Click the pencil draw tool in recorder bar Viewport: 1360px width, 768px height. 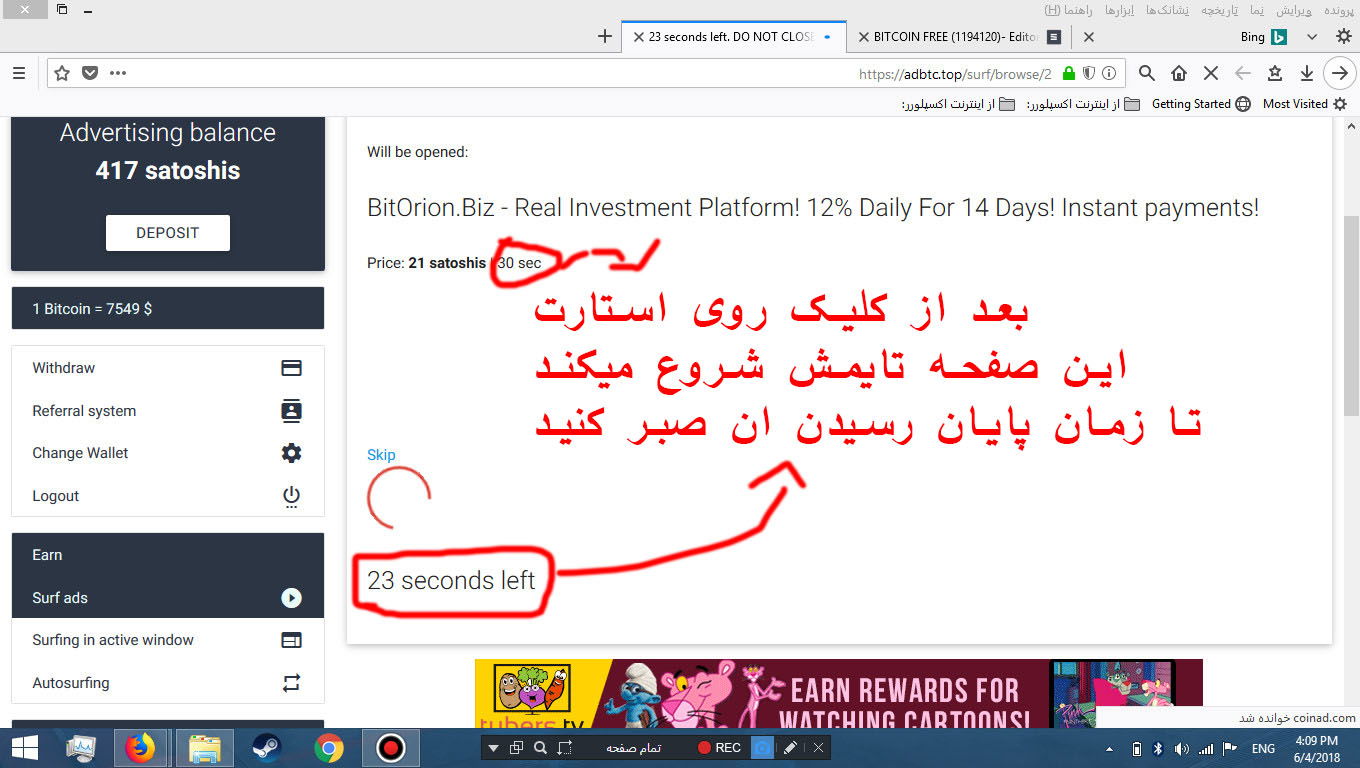(790, 747)
